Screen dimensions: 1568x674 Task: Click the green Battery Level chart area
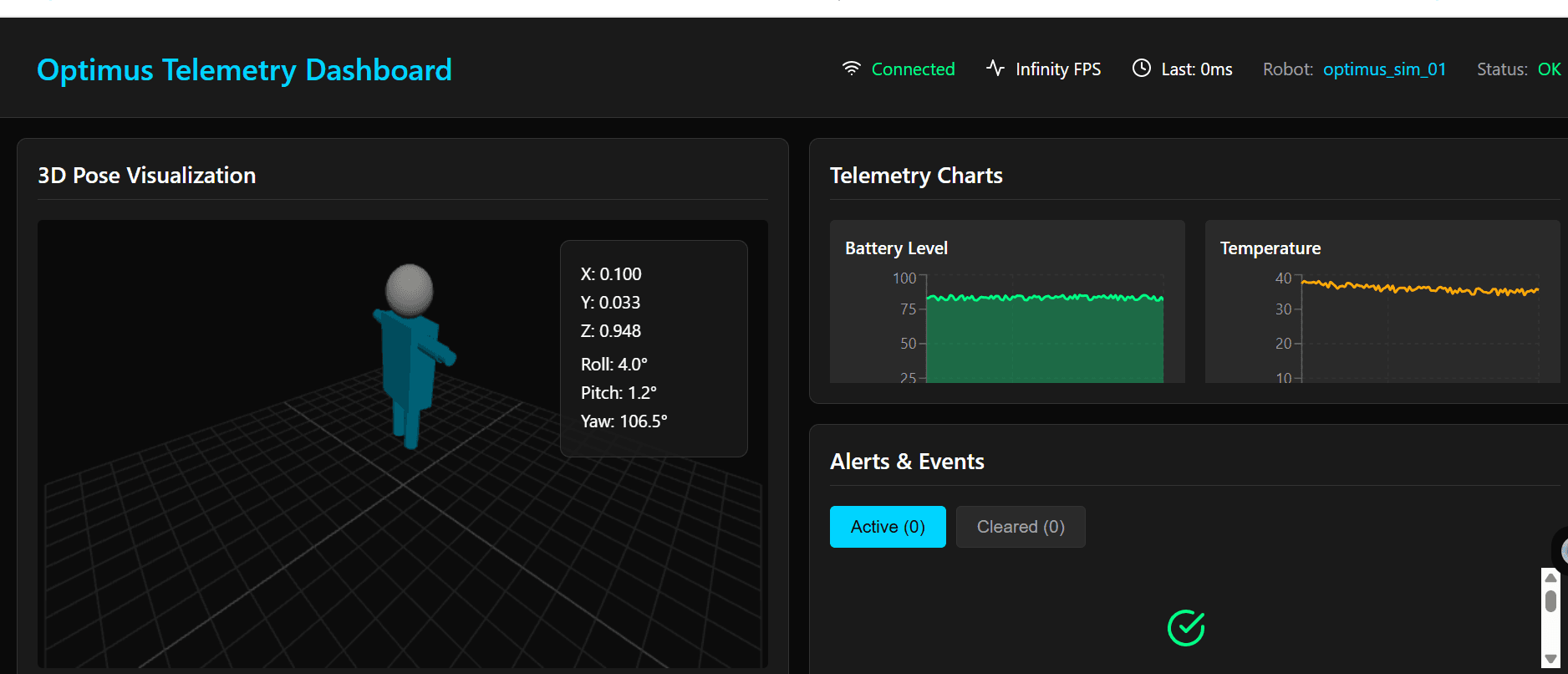1045,343
